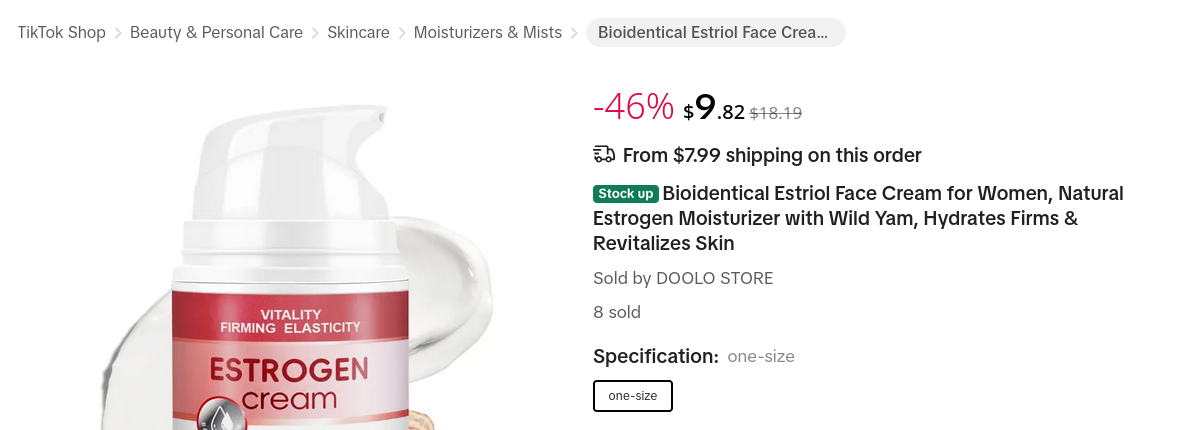Screen dimensions: 1187x430
Task: Click the 8 sold count
Action: coord(617,312)
